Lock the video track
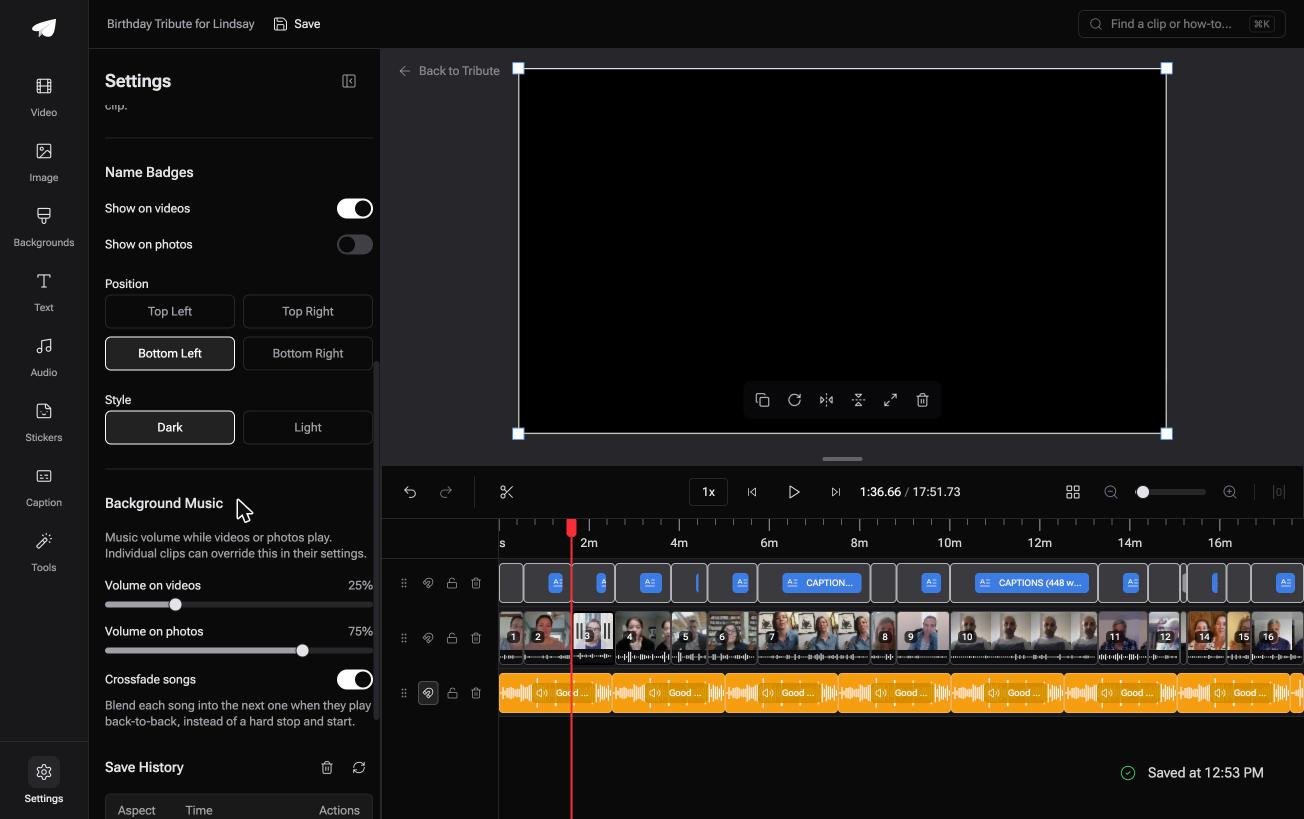Screen dimensions: 1304x819 click(x=452, y=638)
